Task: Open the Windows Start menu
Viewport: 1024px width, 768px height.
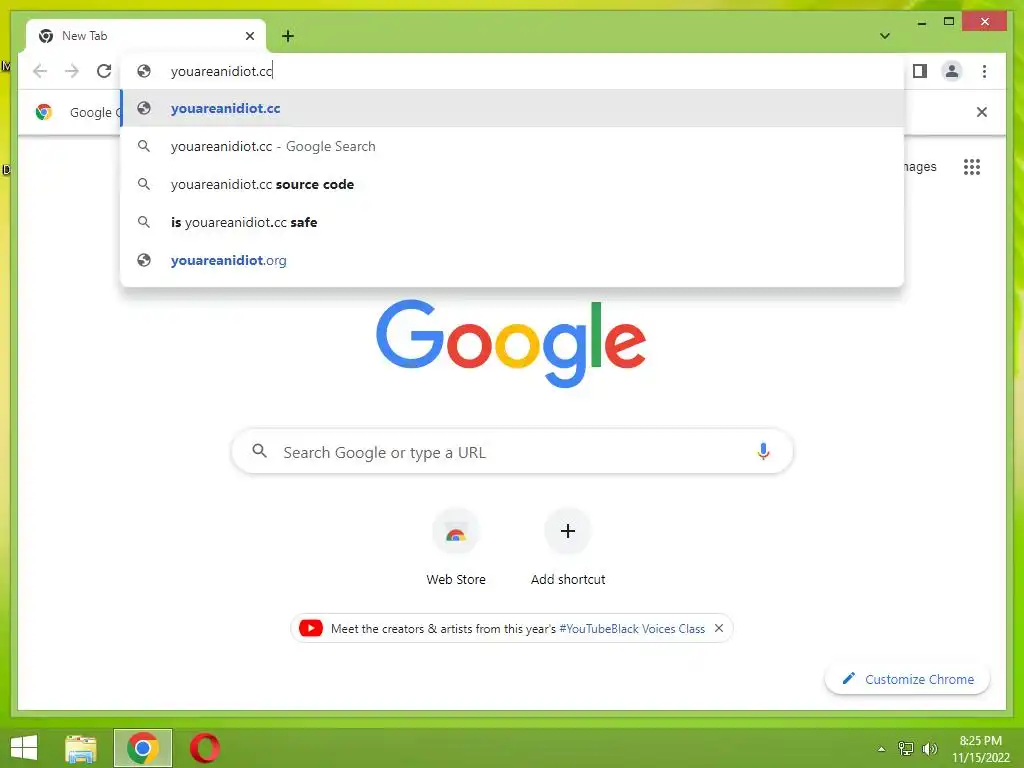Action: pos(24,748)
